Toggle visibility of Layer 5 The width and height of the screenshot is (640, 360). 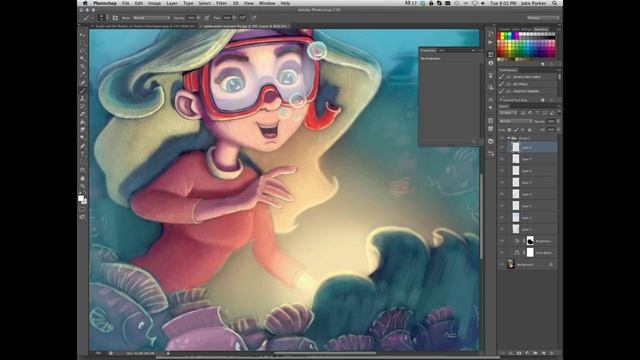pyautogui.click(x=502, y=182)
